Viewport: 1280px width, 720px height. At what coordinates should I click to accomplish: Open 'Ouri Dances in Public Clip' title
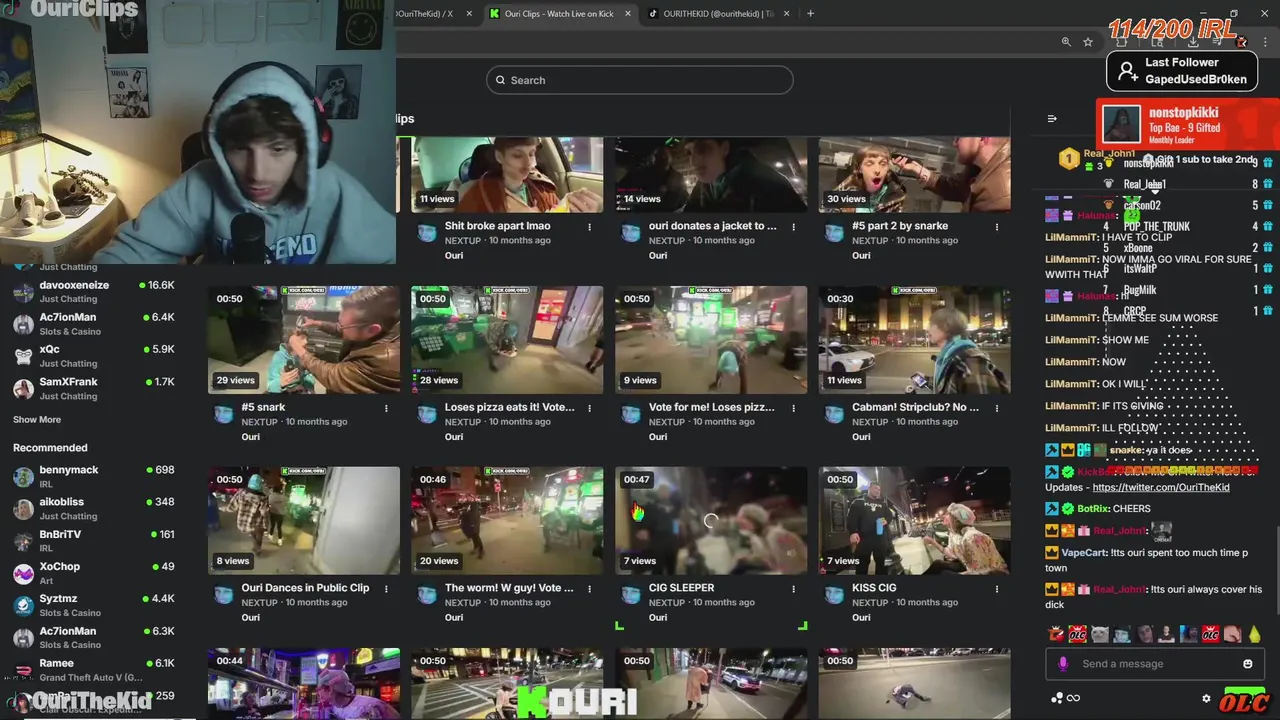[305, 588]
